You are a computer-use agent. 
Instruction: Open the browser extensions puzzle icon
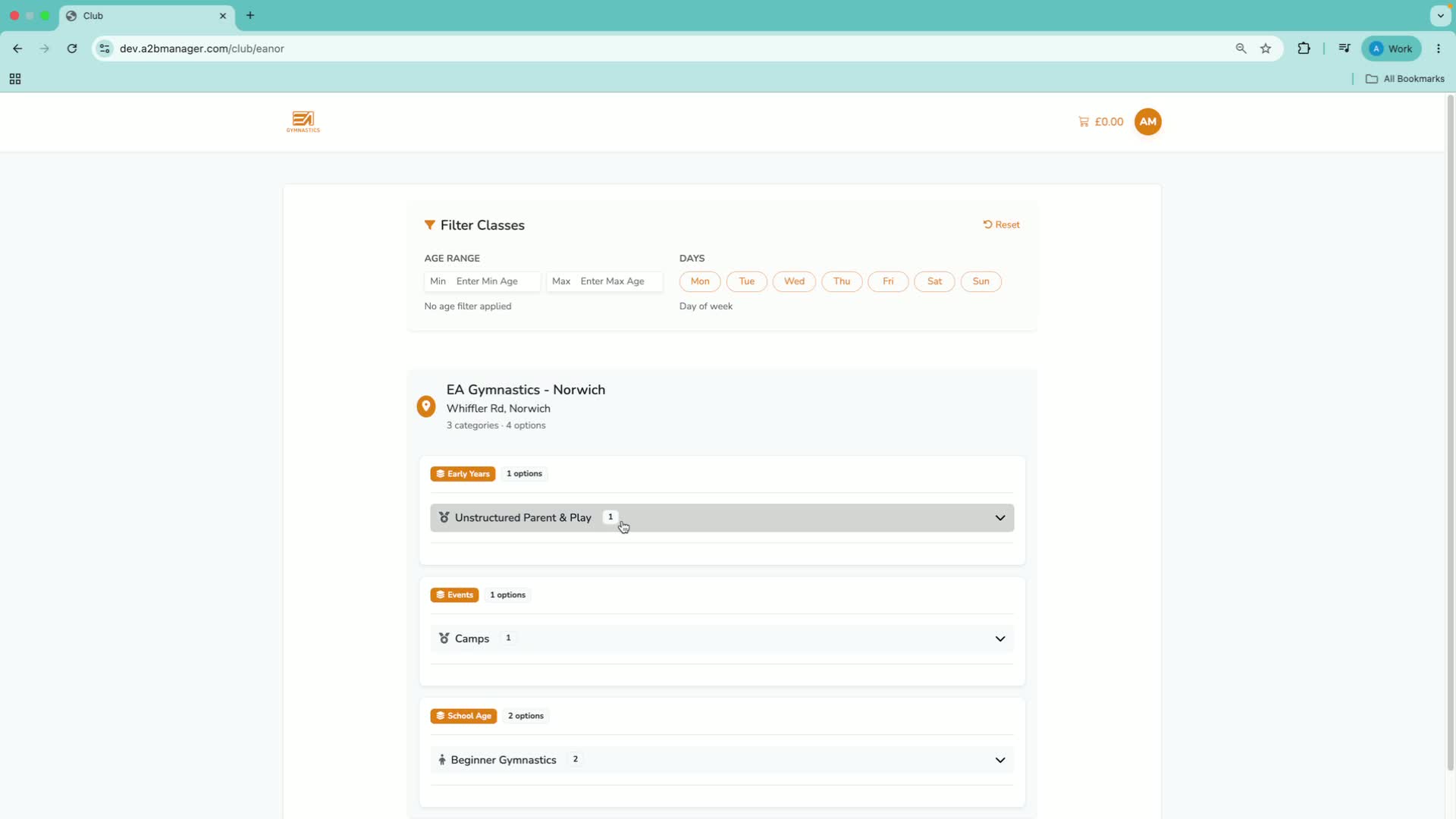(1304, 49)
